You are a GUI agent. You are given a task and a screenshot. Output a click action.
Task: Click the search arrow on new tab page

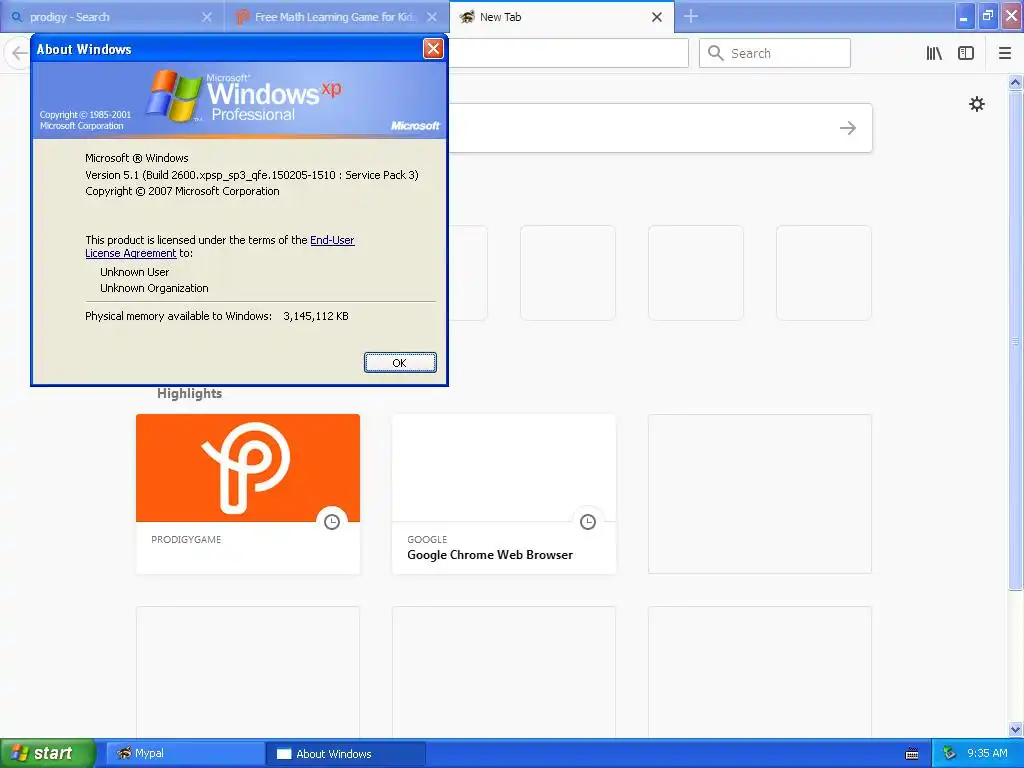[x=848, y=128]
